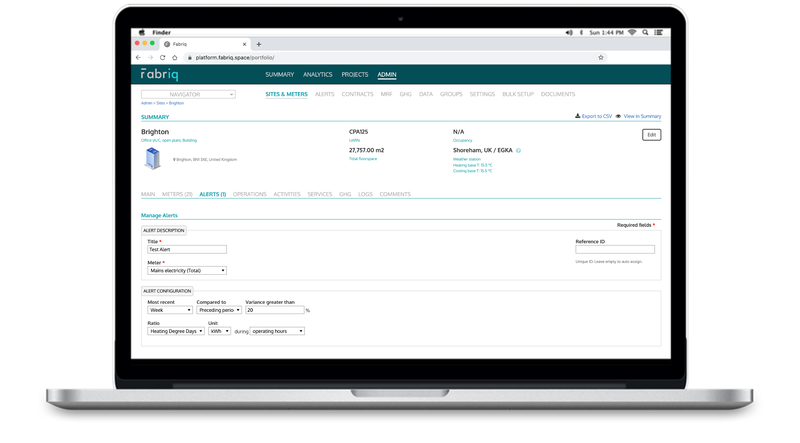Image resolution: width=800 pixels, height=443 pixels.
Task: Click the weather station info icon
Action: coord(518,151)
